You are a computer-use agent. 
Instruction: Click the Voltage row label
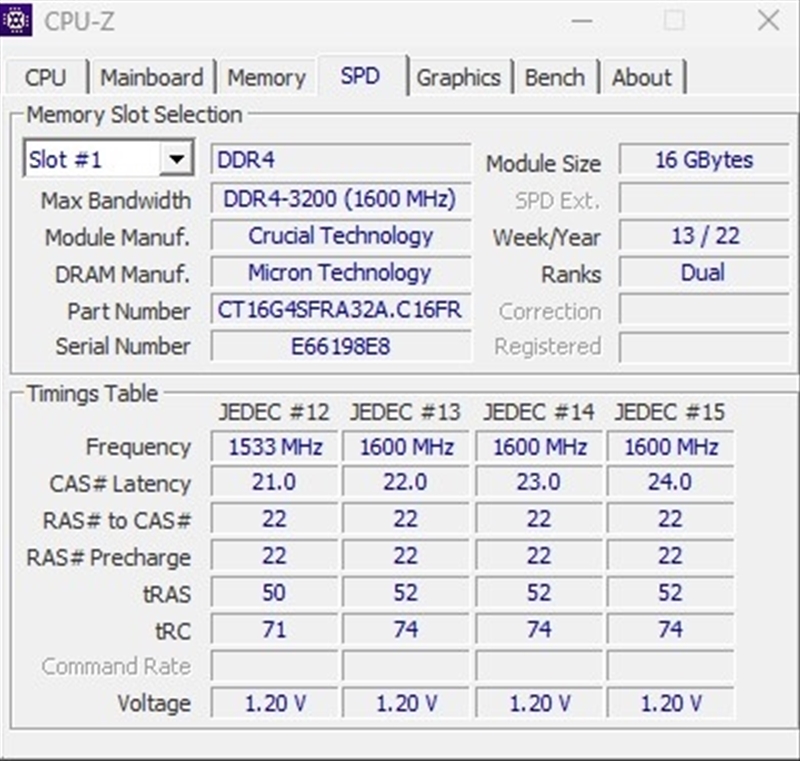pos(154,703)
